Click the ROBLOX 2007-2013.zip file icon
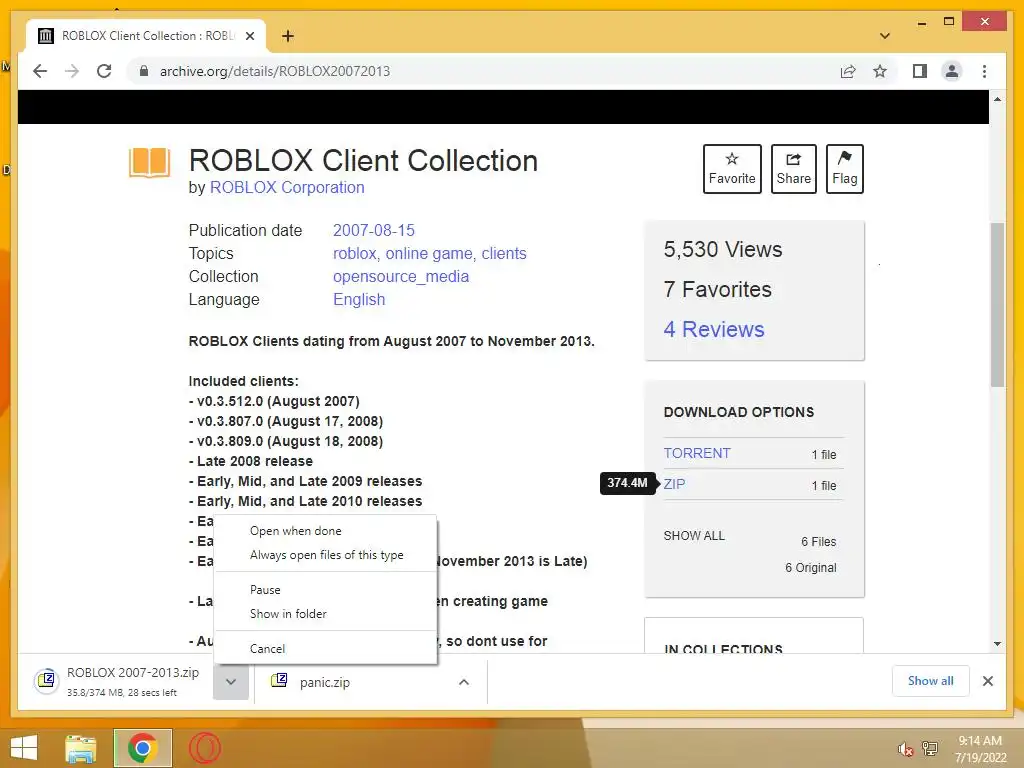 point(46,681)
